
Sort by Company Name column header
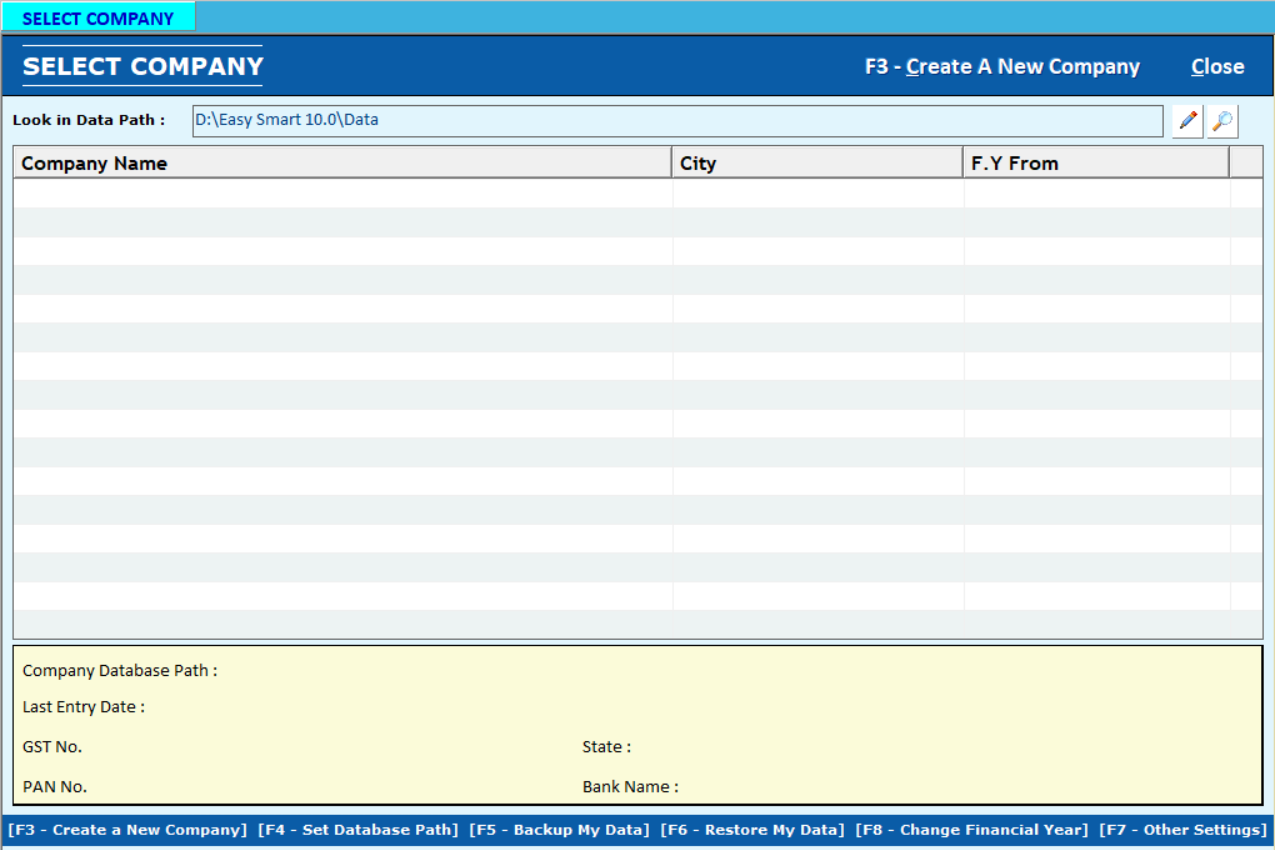pyautogui.click(x=342, y=163)
